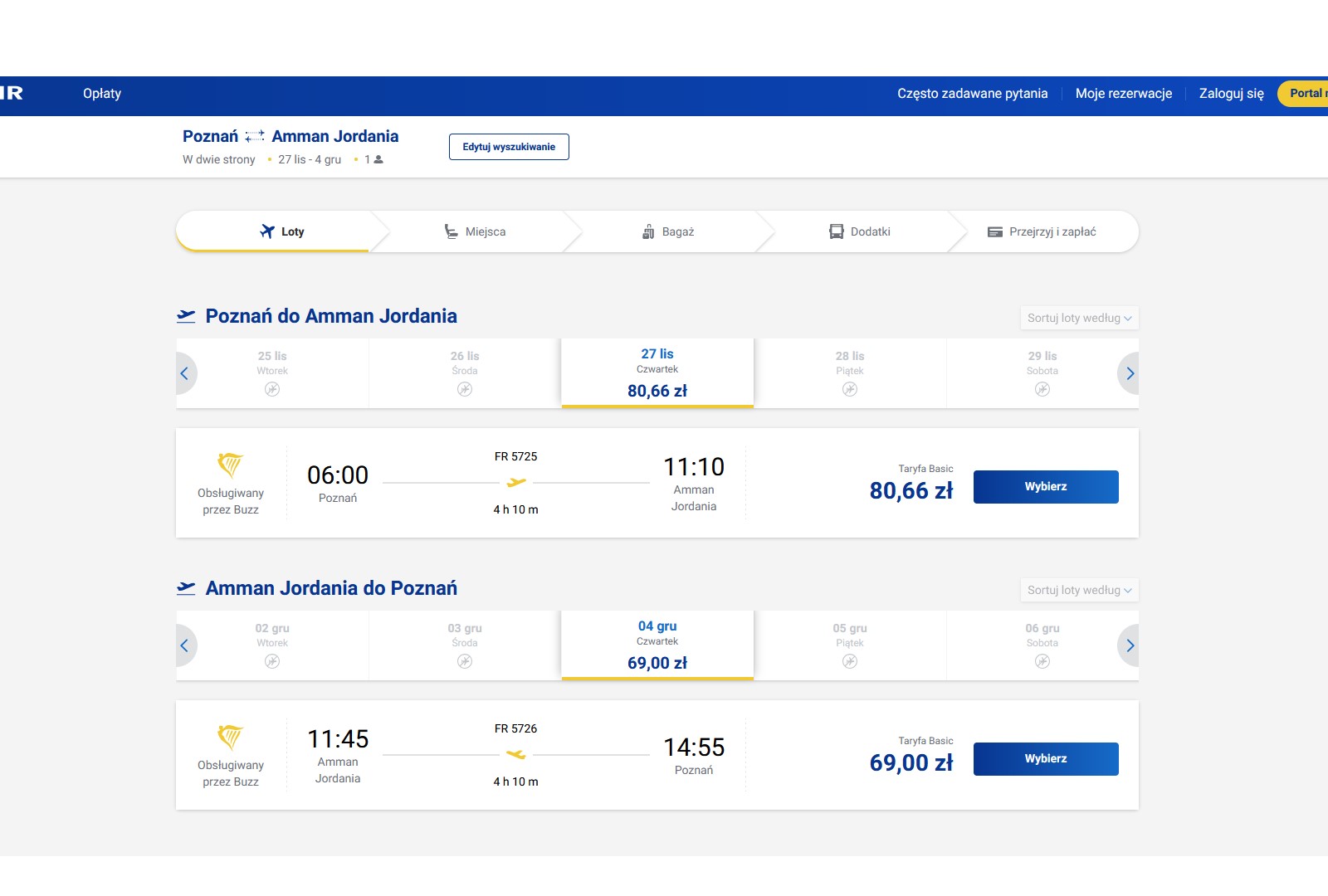Open outbound 'Sortuj loty według' dropdown
Screen dimensions: 1328x896
pyautogui.click(x=1079, y=318)
